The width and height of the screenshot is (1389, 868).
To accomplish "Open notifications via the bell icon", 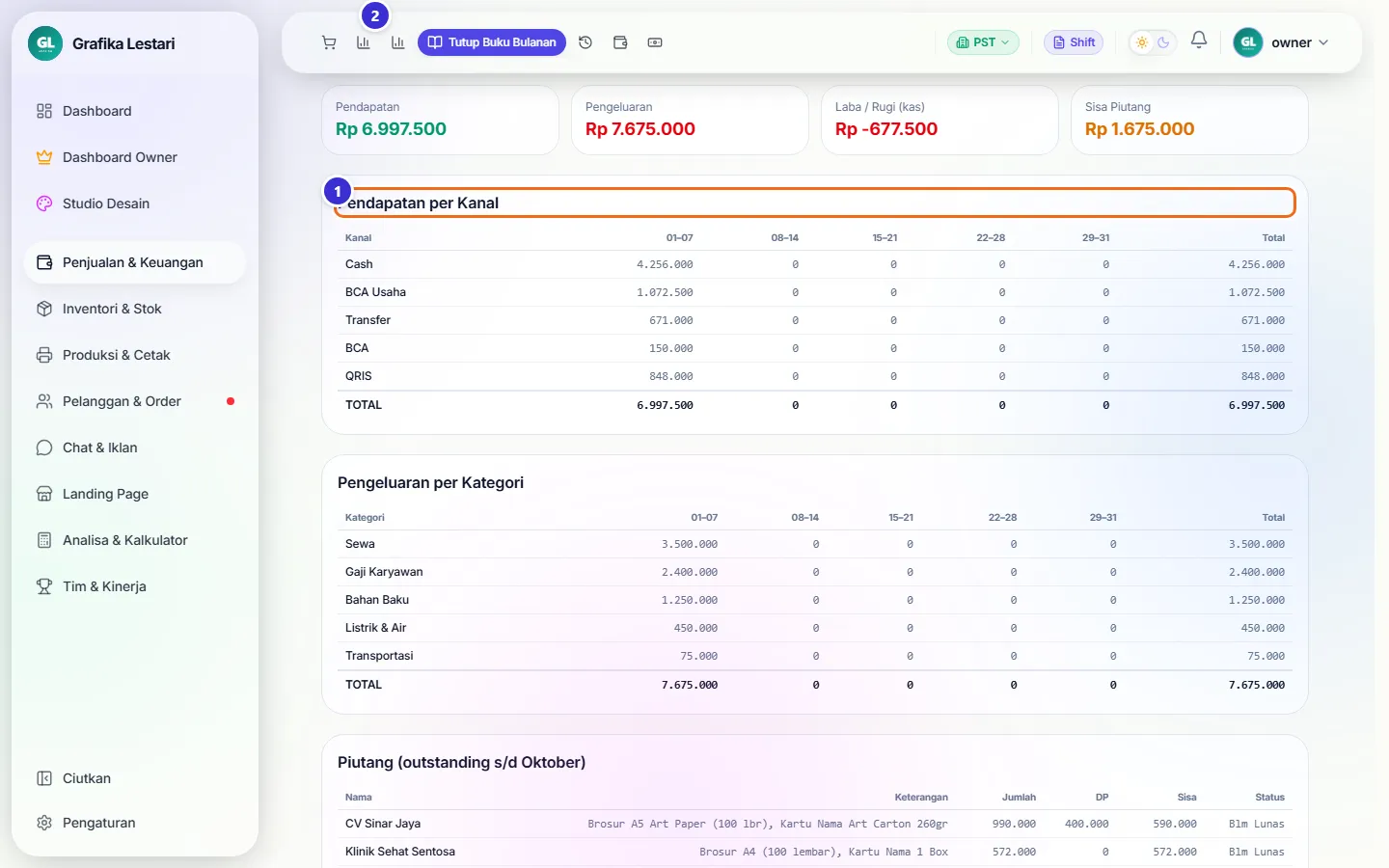I will [x=1199, y=41].
